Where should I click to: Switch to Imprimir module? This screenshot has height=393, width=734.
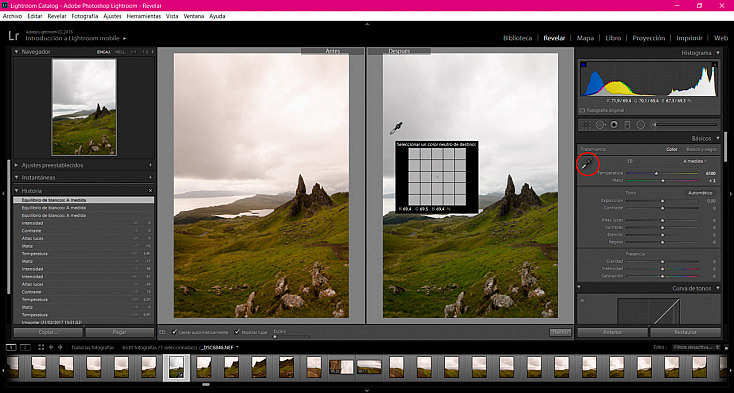[x=689, y=38]
